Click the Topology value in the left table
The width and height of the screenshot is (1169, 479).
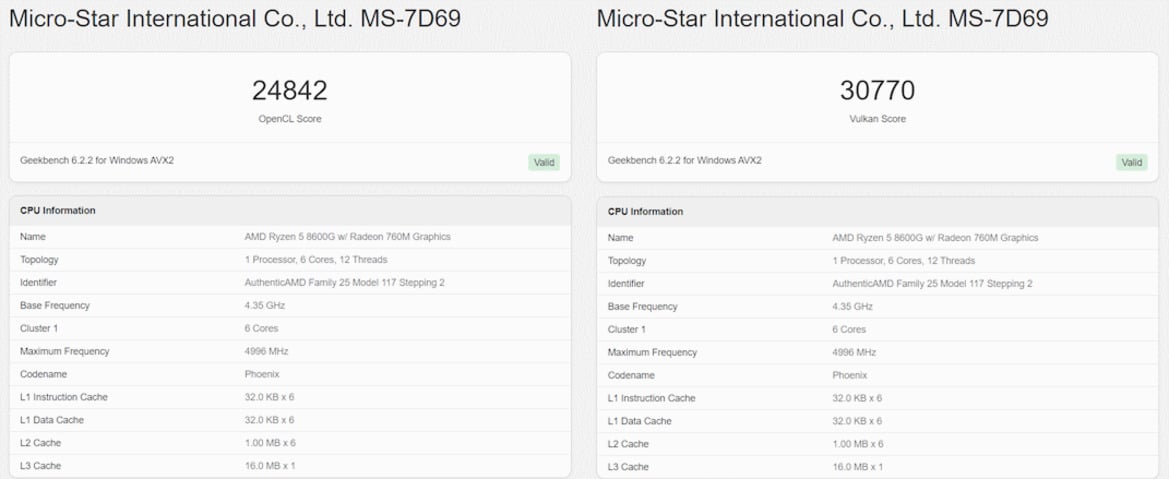(316, 260)
